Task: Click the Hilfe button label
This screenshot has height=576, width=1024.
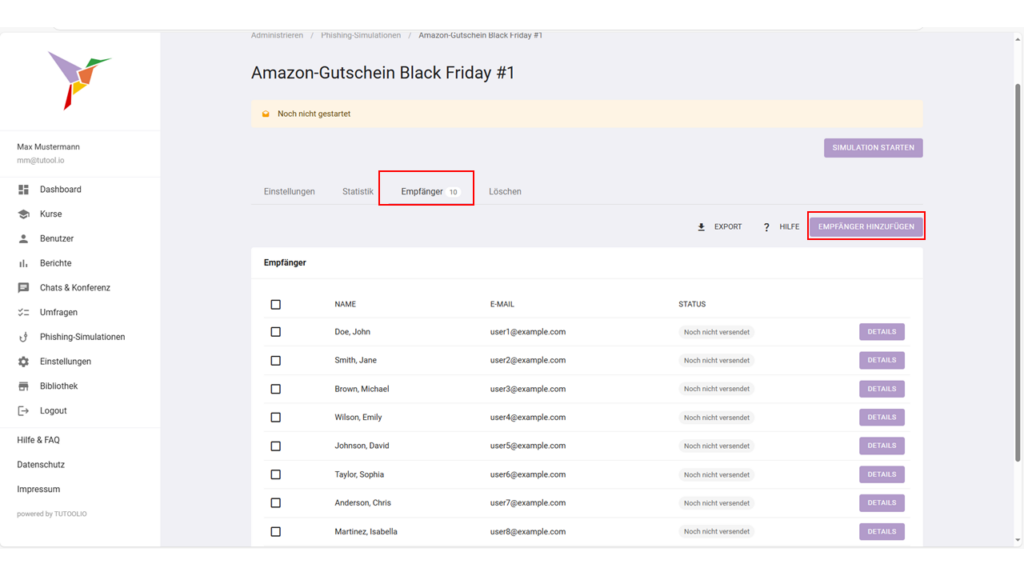Action: (789, 227)
